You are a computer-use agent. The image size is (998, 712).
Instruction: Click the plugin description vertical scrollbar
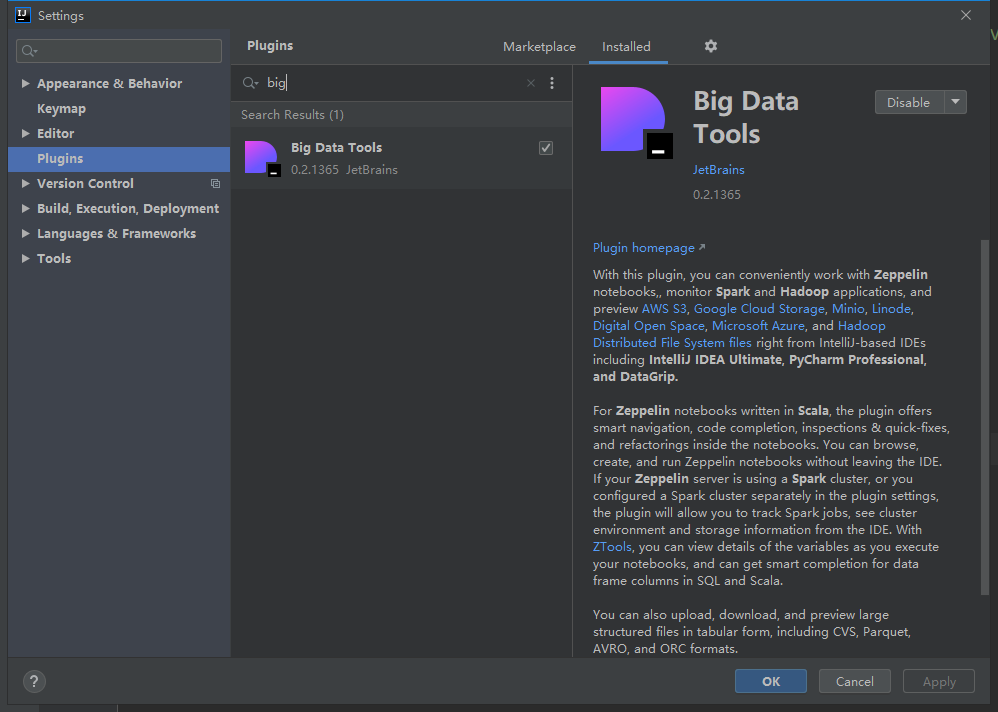click(985, 417)
